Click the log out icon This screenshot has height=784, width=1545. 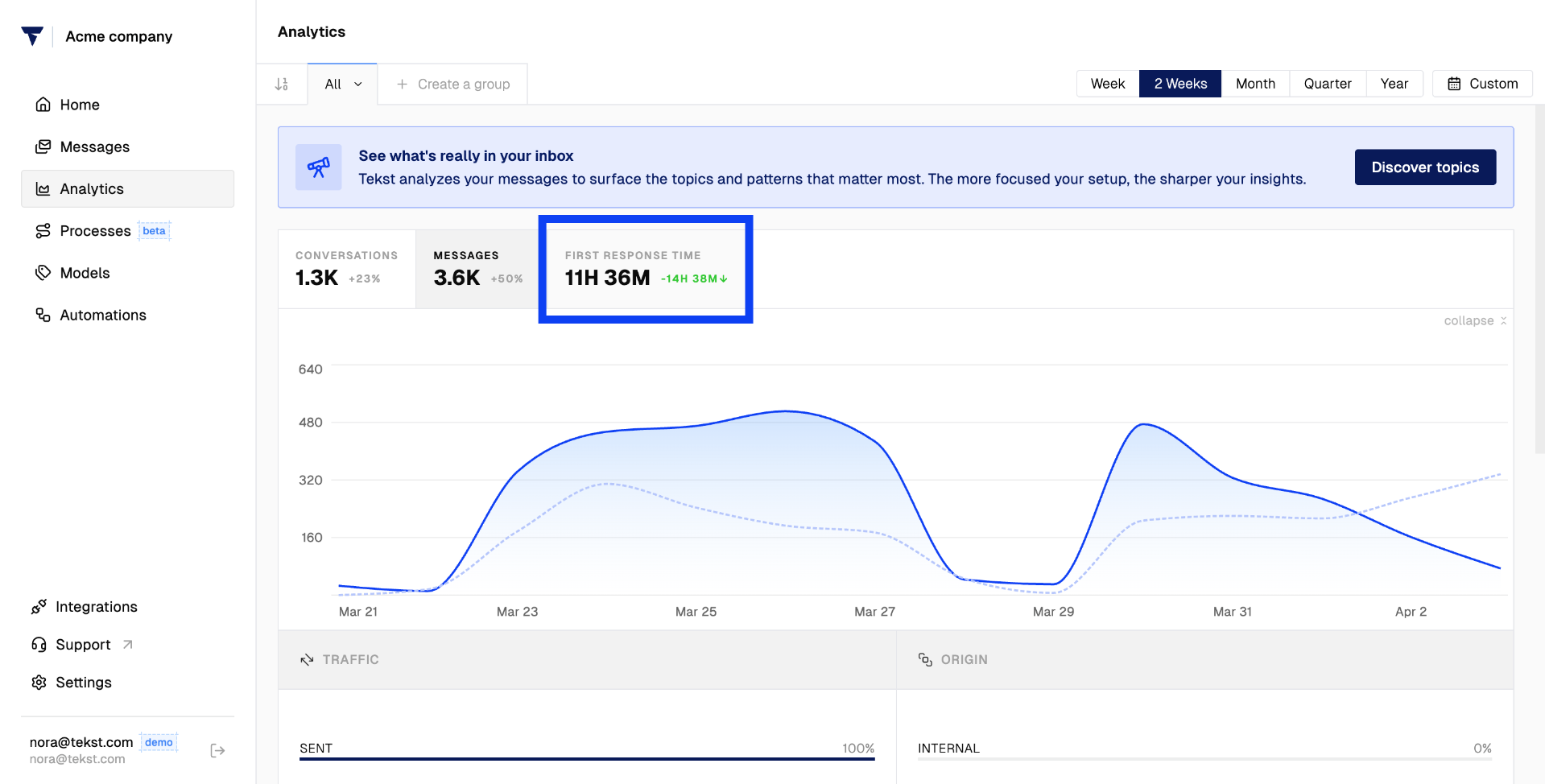pos(217,750)
